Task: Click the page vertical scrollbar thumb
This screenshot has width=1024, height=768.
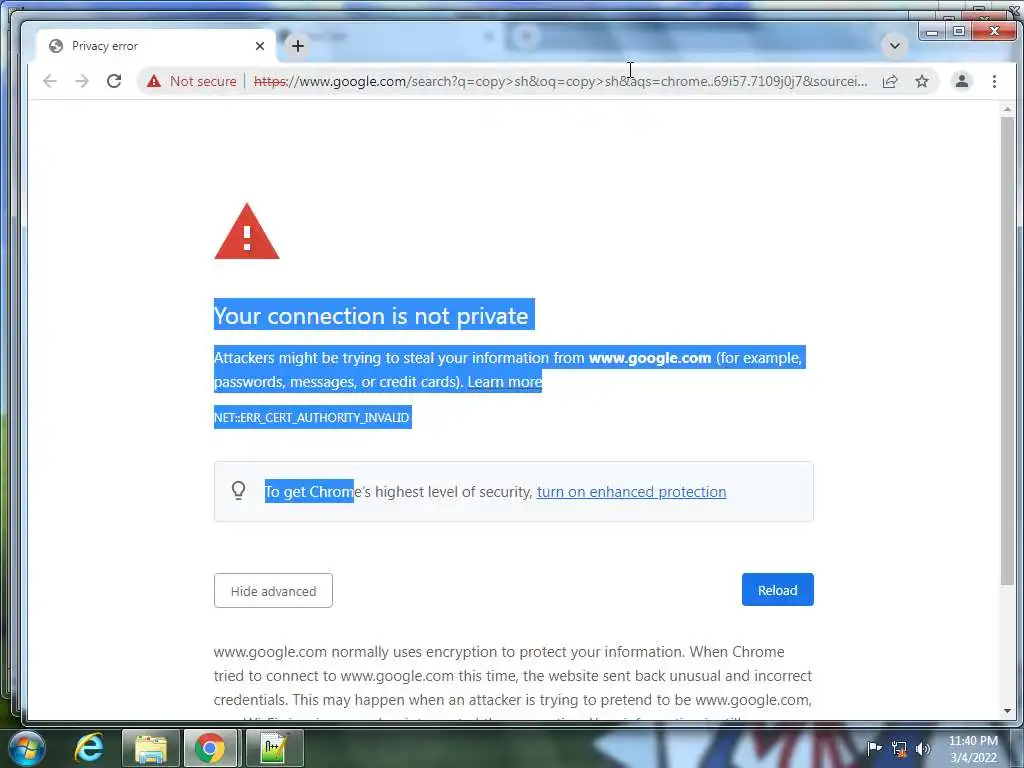Action: (1006, 349)
